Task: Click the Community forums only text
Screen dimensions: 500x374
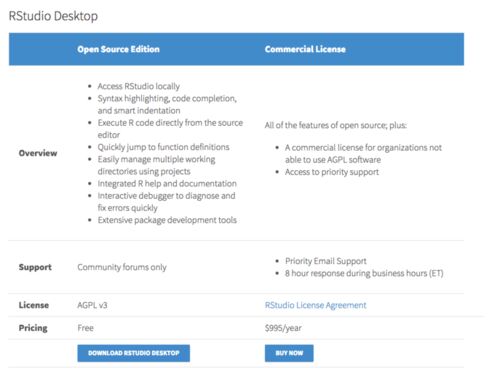Action: click(122, 267)
